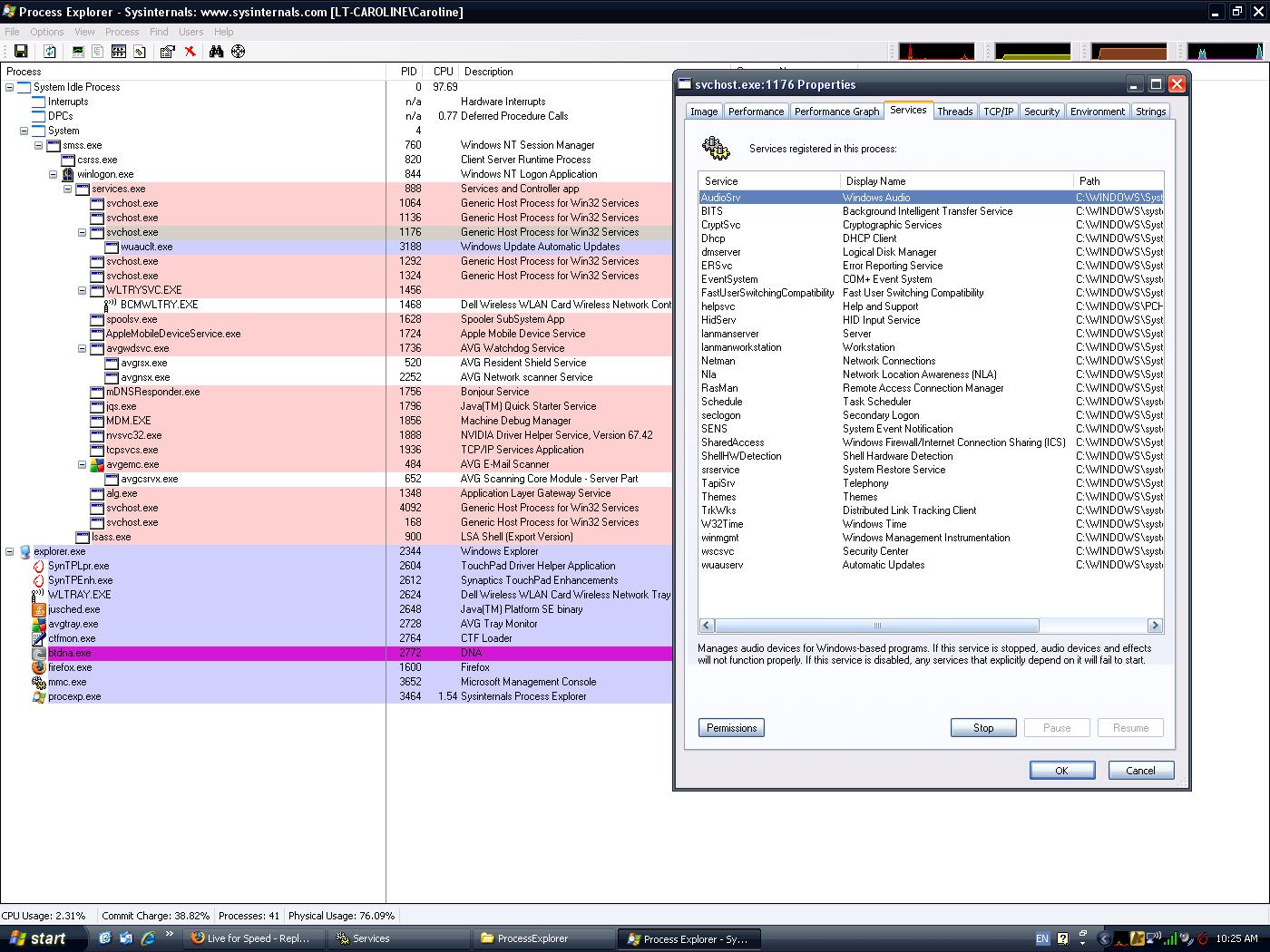The height and width of the screenshot is (952, 1270).
Task: Collapse the System process node
Action: point(24,131)
